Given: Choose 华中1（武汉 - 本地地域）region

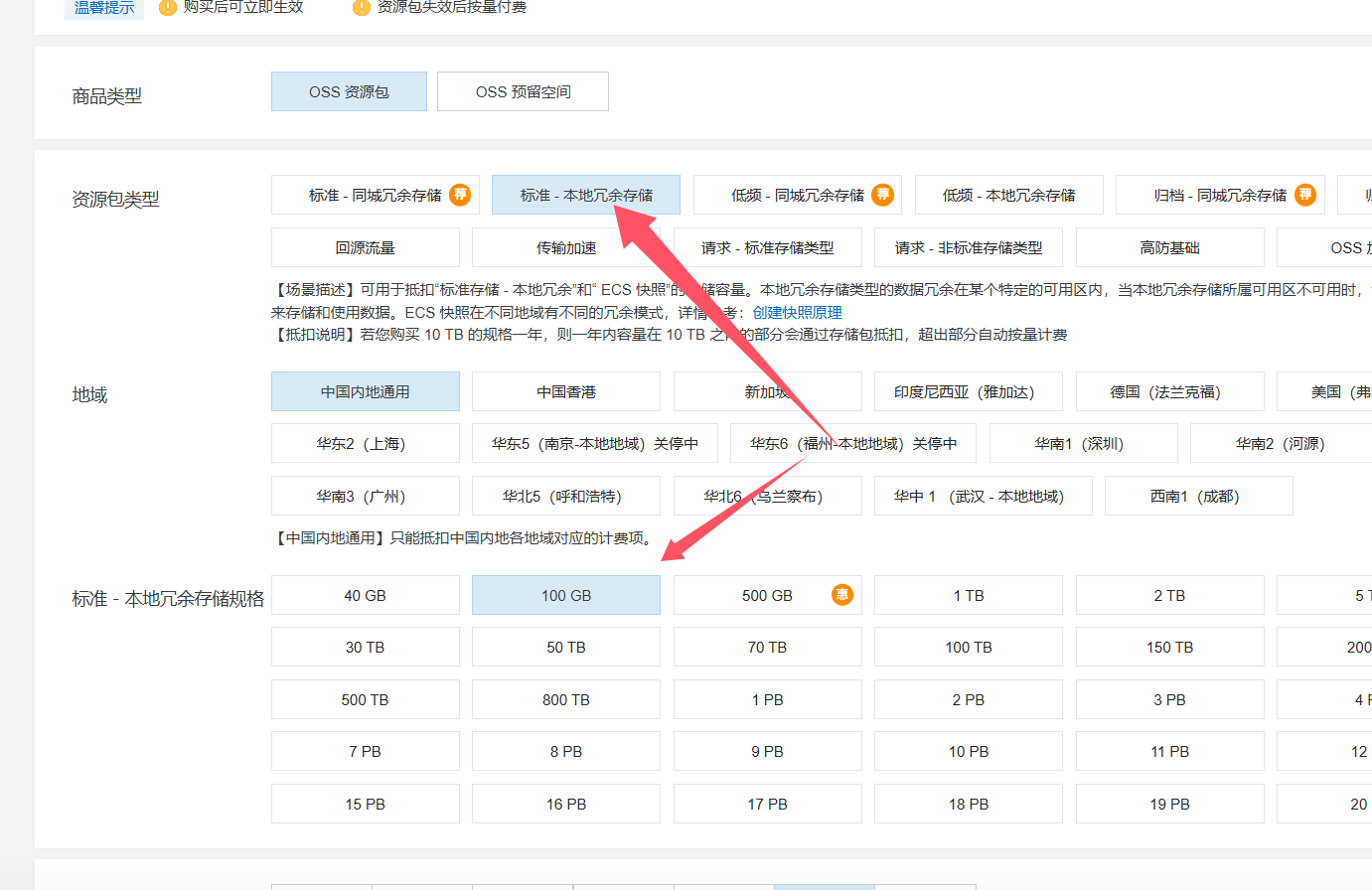Looking at the screenshot, I should [x=984, y=496].
